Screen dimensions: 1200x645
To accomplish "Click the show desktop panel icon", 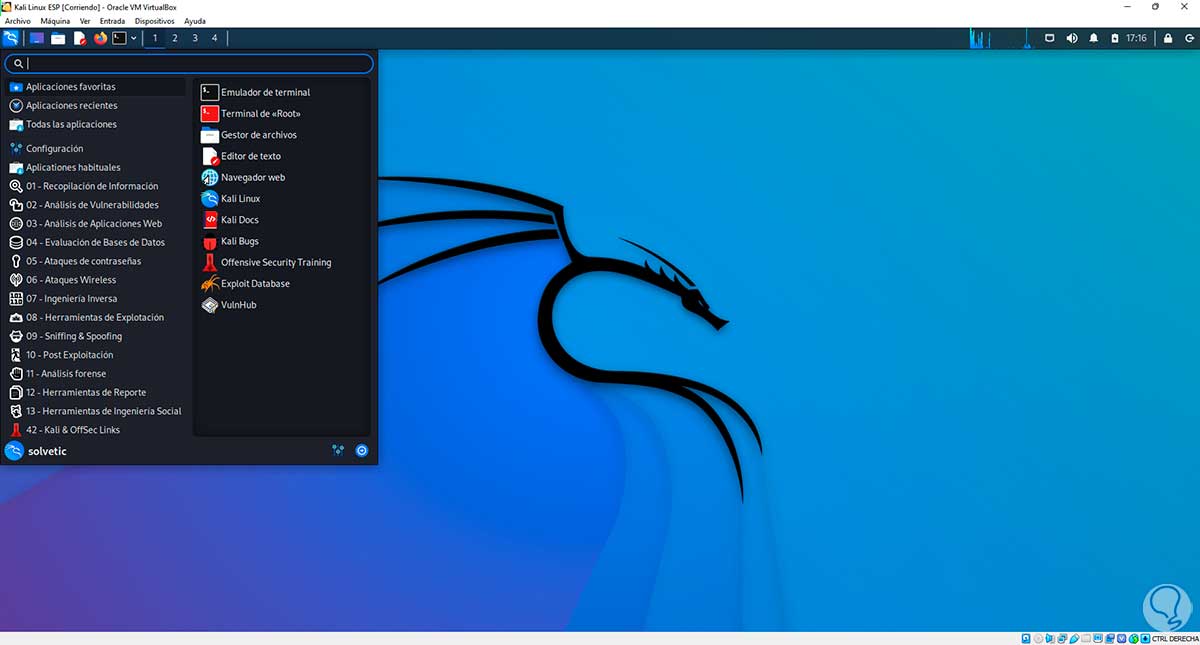I will (37, 38).
